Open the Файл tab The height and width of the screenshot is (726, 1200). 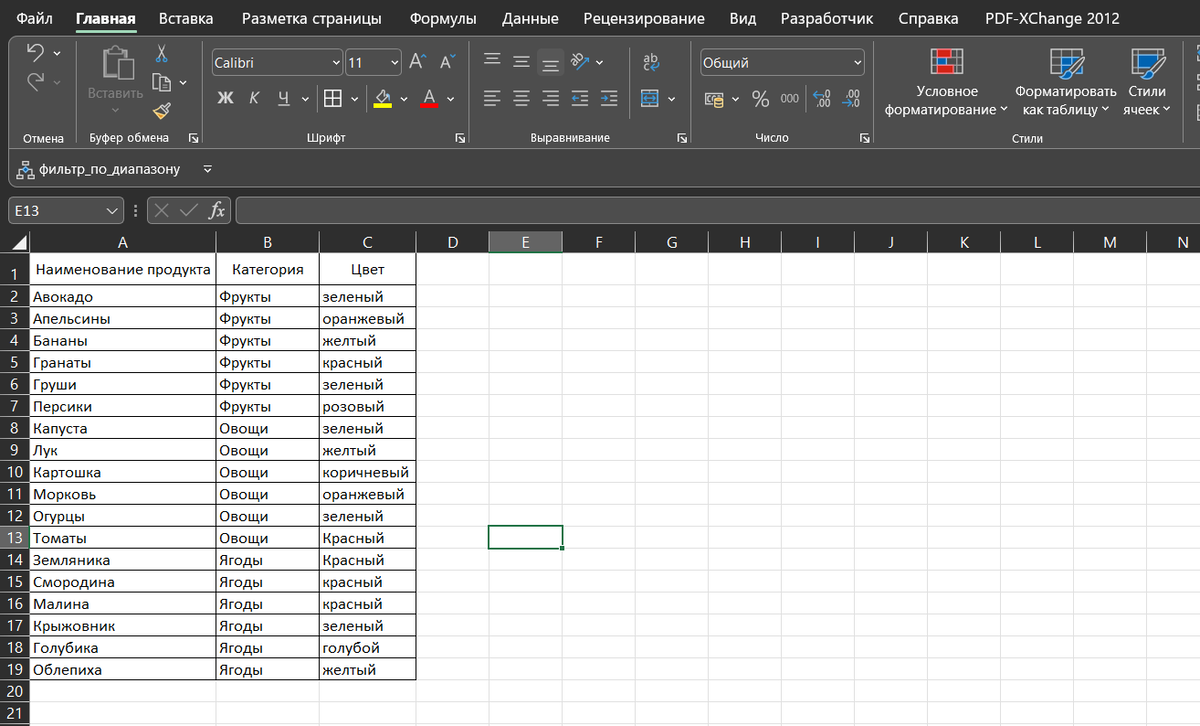(35, 18)
